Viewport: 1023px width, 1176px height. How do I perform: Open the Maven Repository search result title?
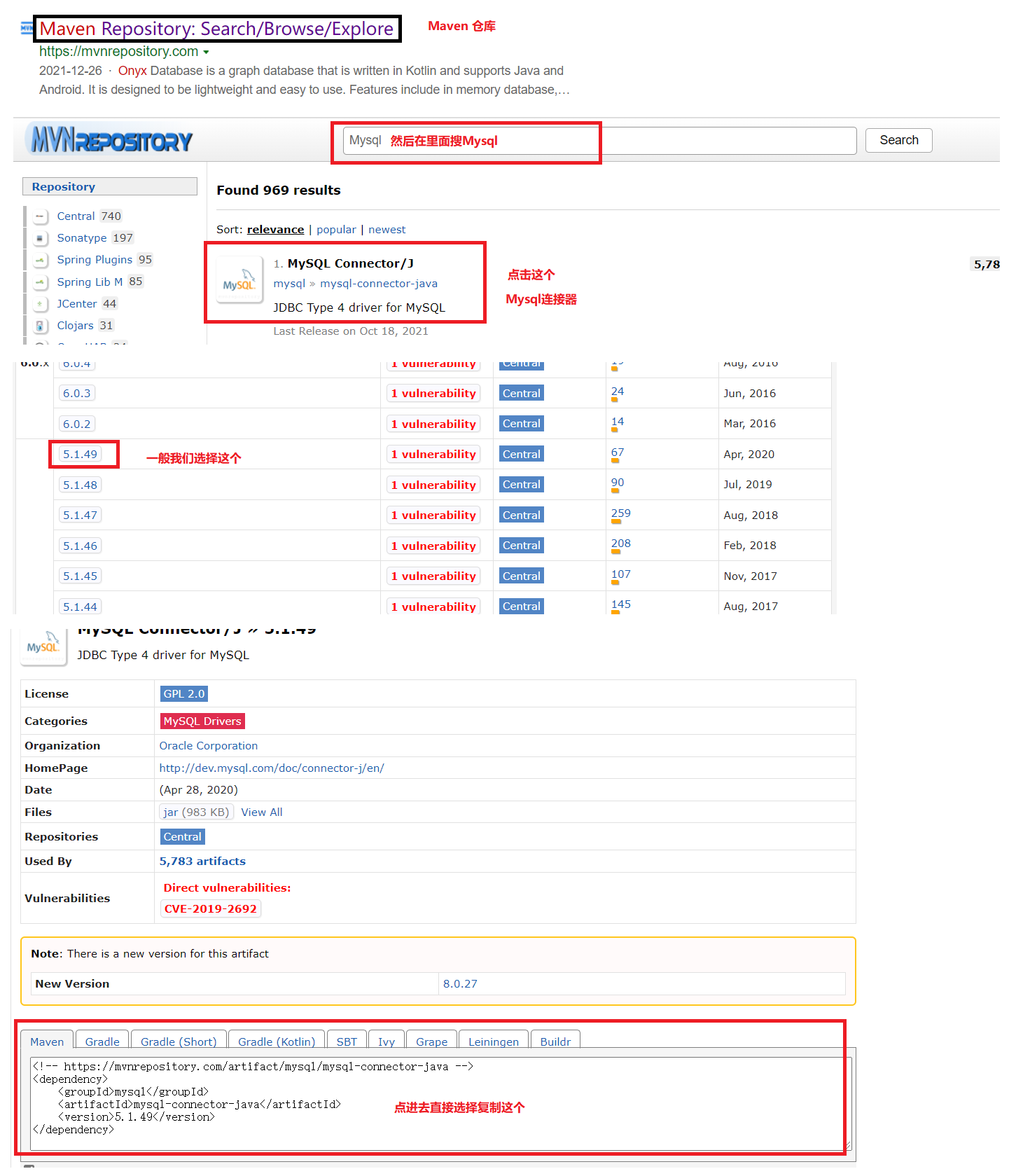pyautogui.click(x=216, y=29)
